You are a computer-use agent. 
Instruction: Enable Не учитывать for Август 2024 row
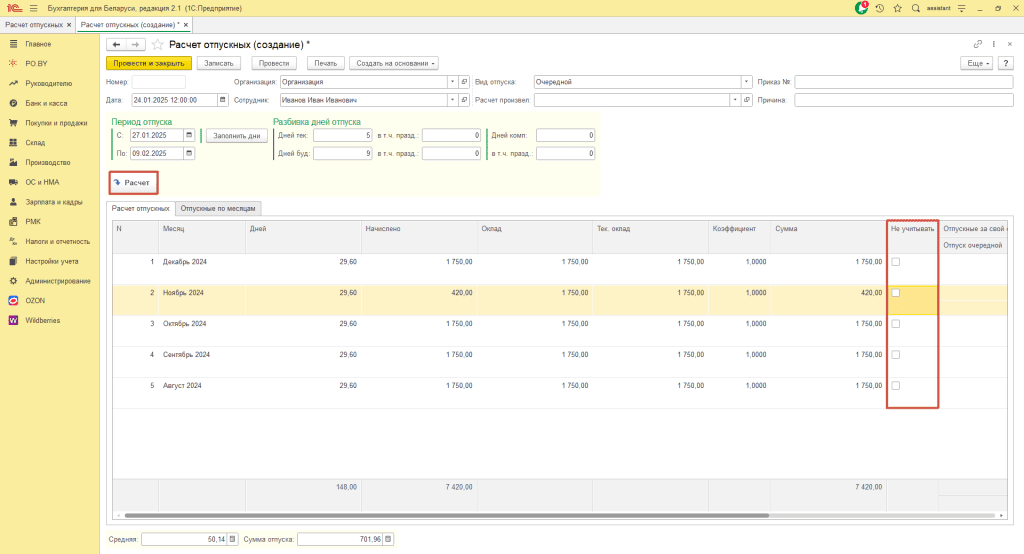[x=896, y=386]
